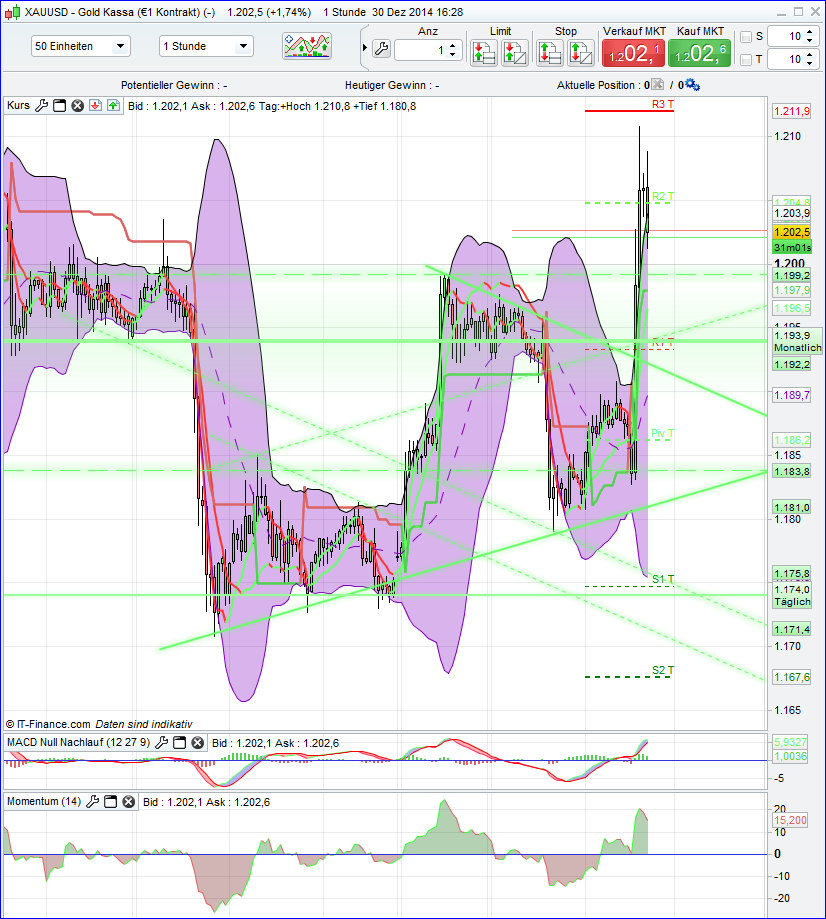
Task: Close the MACD Null Nachlauf indicator panel
Action: click(197, 744)
